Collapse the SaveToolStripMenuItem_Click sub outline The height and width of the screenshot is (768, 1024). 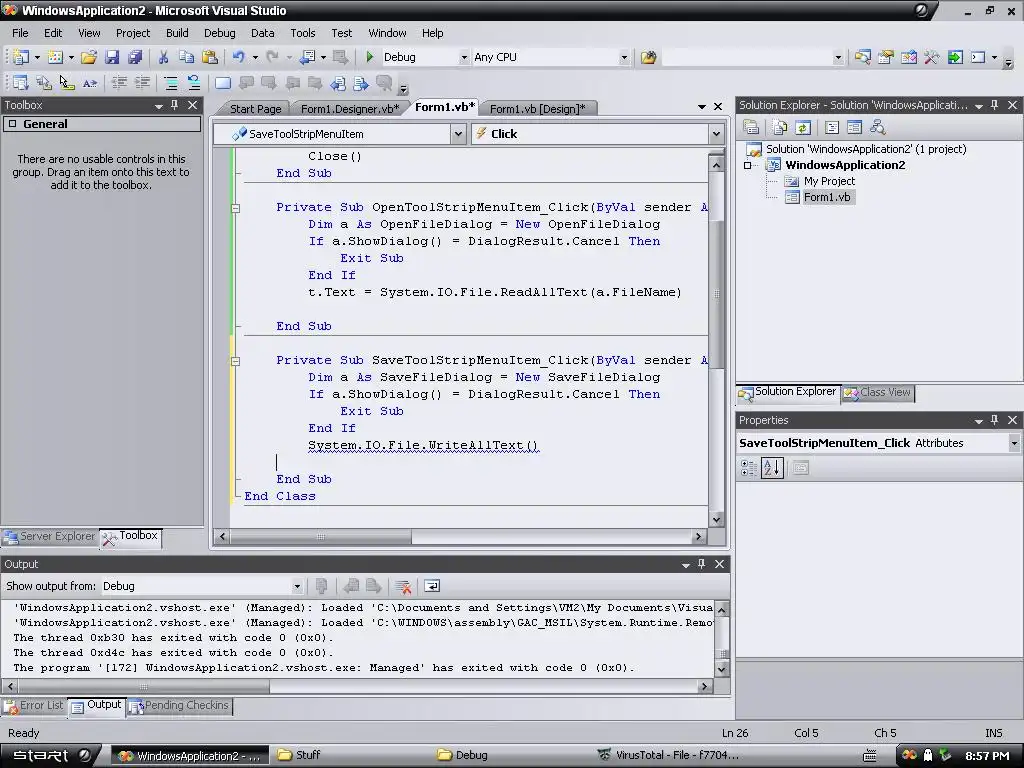[x=236, y=361]
